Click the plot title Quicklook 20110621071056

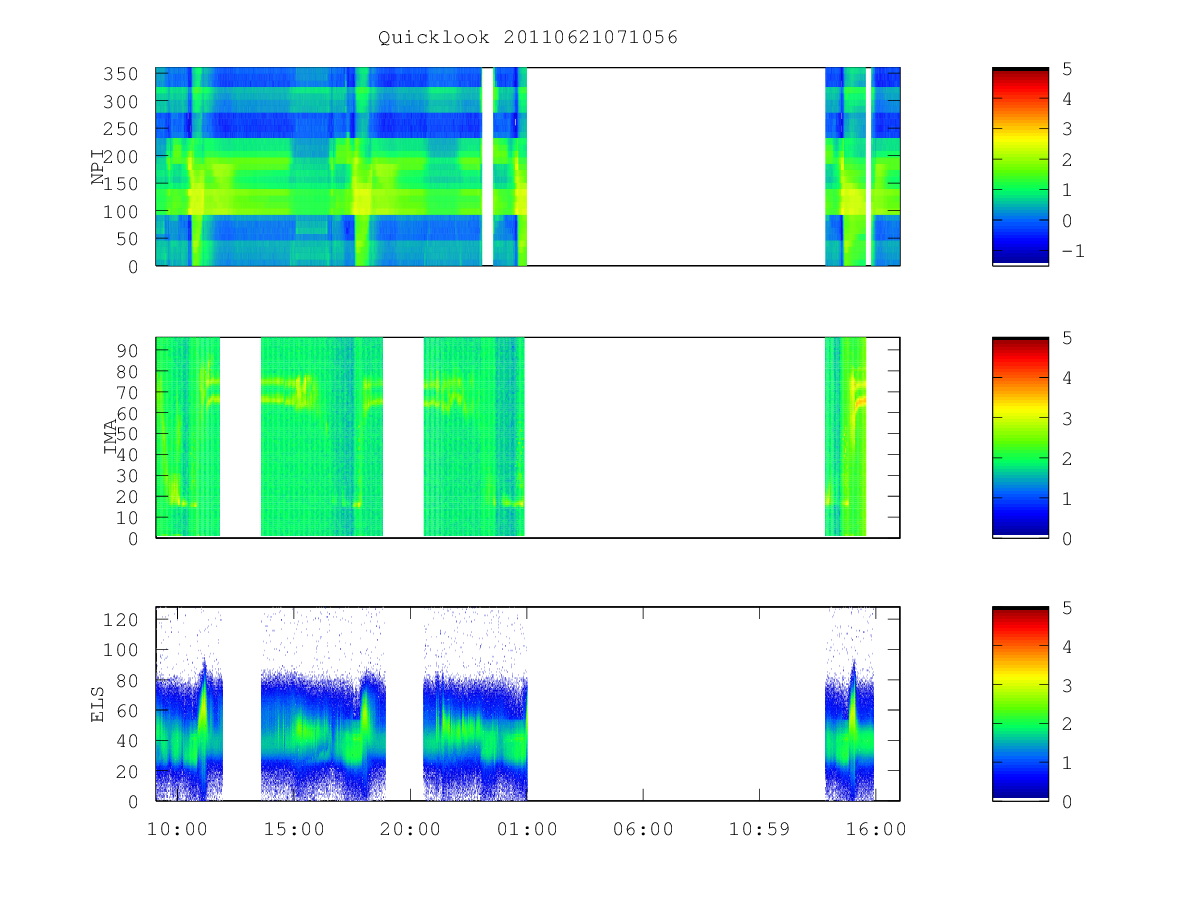pyautogui.click(x=528, y=37)
